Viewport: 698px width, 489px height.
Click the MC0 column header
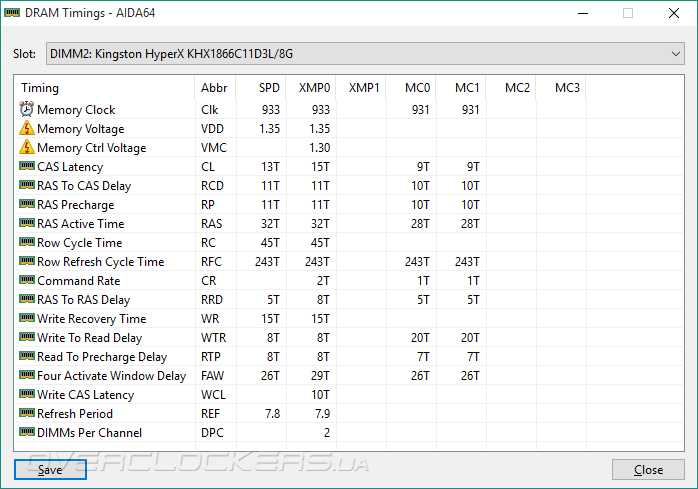[417, 88]
